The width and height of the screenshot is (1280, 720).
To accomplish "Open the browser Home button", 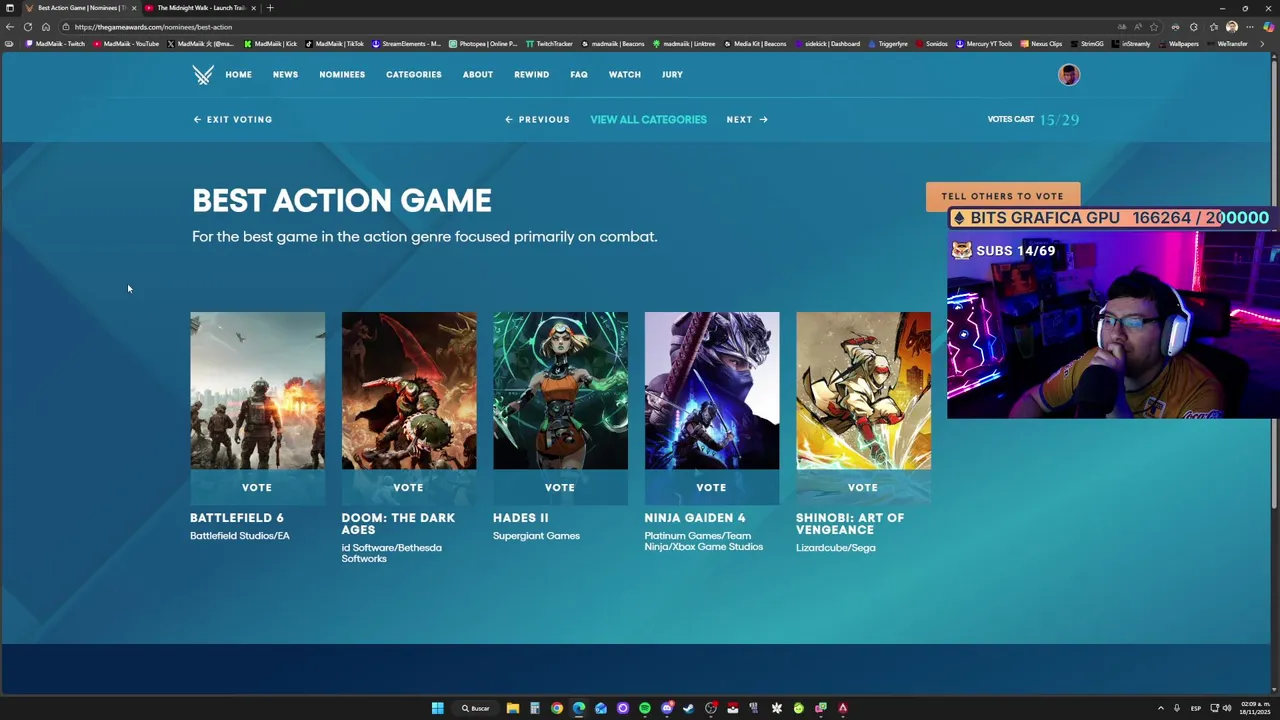I will tap(45, 27).
